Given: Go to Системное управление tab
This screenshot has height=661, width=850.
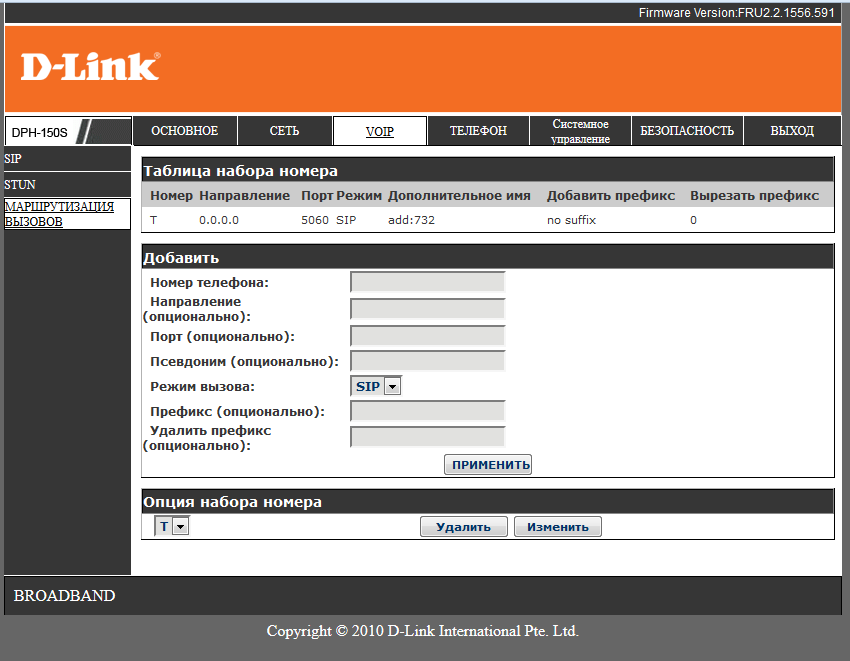Looking at the screenshot, I should coord(580,131).
